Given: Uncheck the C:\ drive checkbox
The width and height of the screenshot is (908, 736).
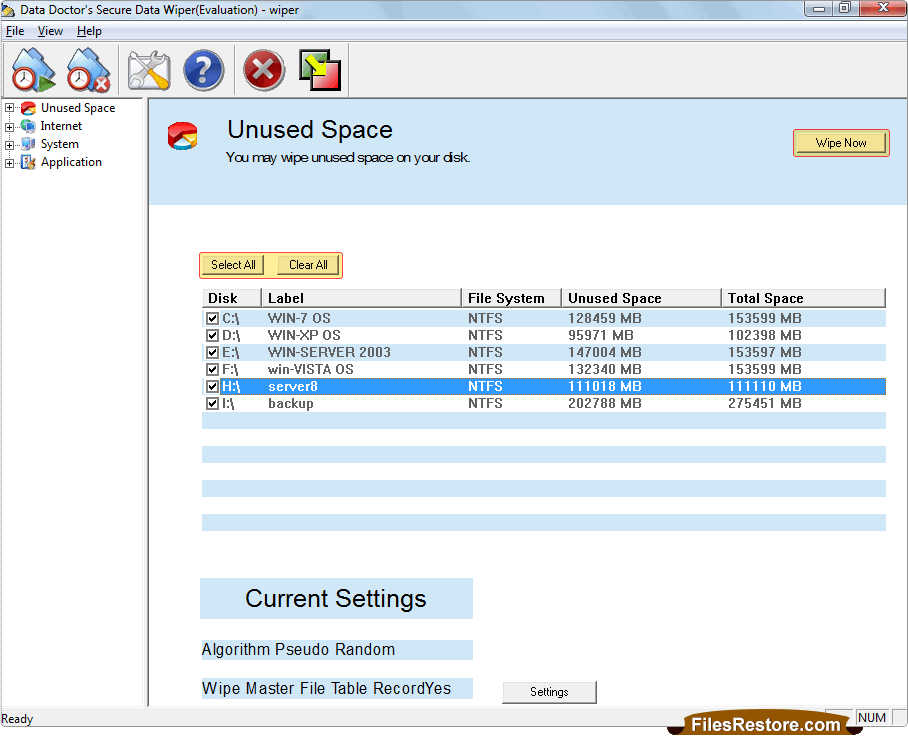Looking at the screenshot, I should click(213, 318).
